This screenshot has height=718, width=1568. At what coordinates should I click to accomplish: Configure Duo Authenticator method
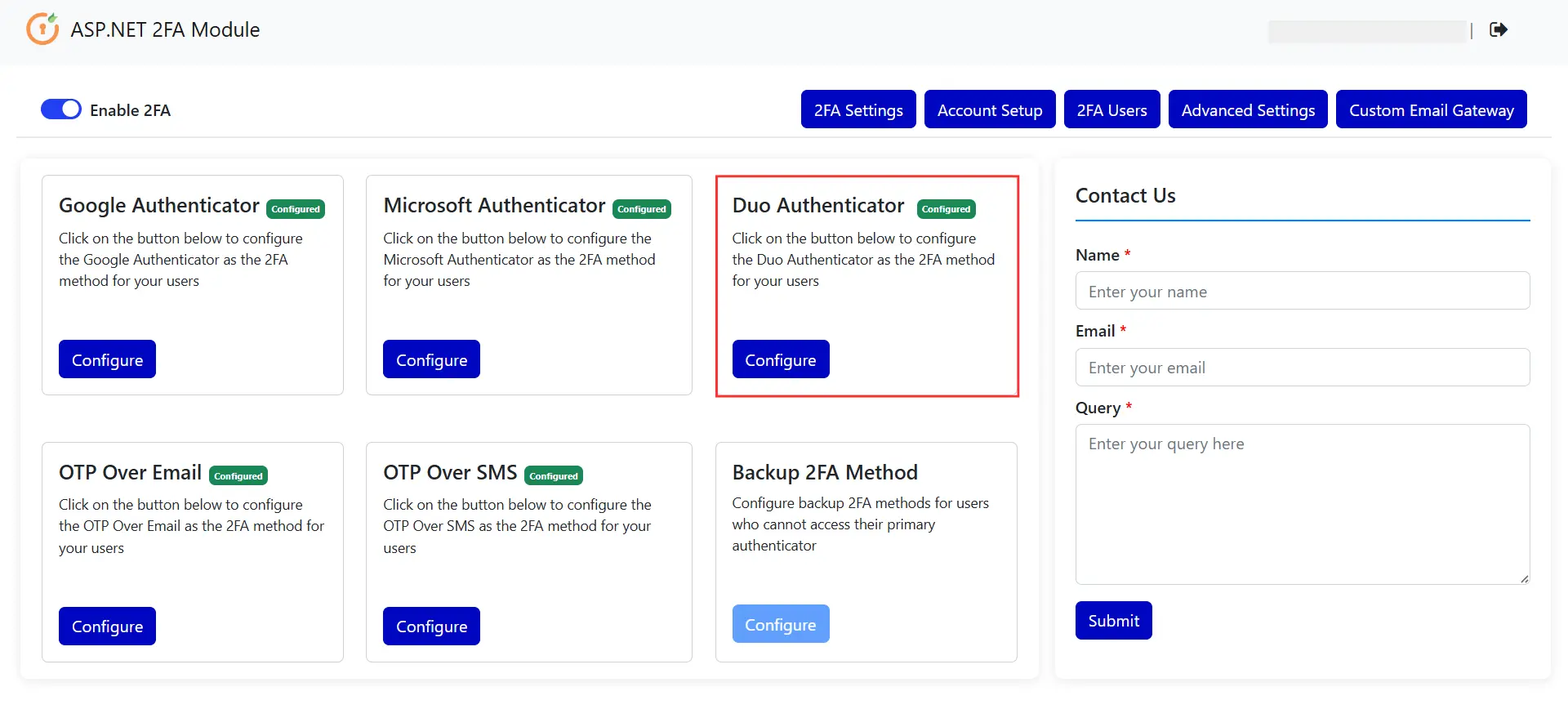pyautogui.click(x=781, y=359)
